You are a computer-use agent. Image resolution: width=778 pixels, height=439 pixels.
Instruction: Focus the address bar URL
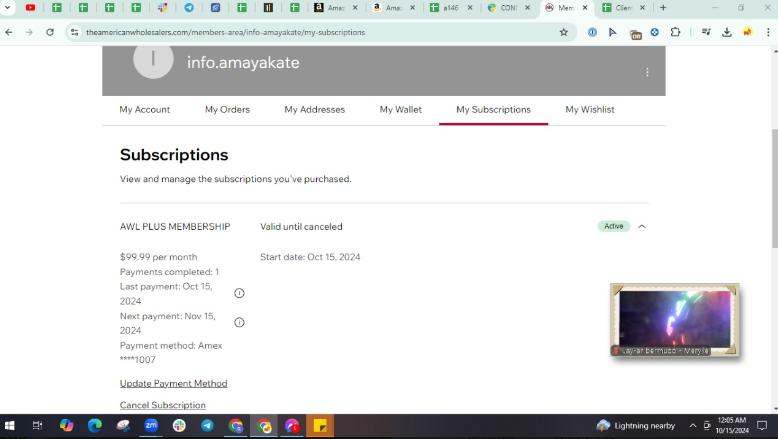coord(225,32)
